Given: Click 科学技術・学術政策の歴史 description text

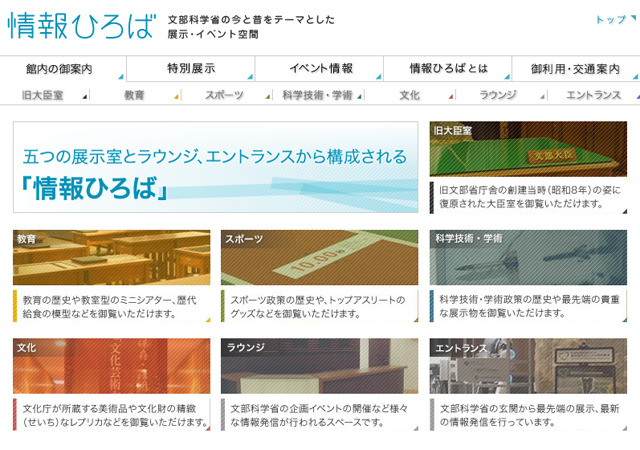Looking at the screenshot, I should tap(529, 306).
